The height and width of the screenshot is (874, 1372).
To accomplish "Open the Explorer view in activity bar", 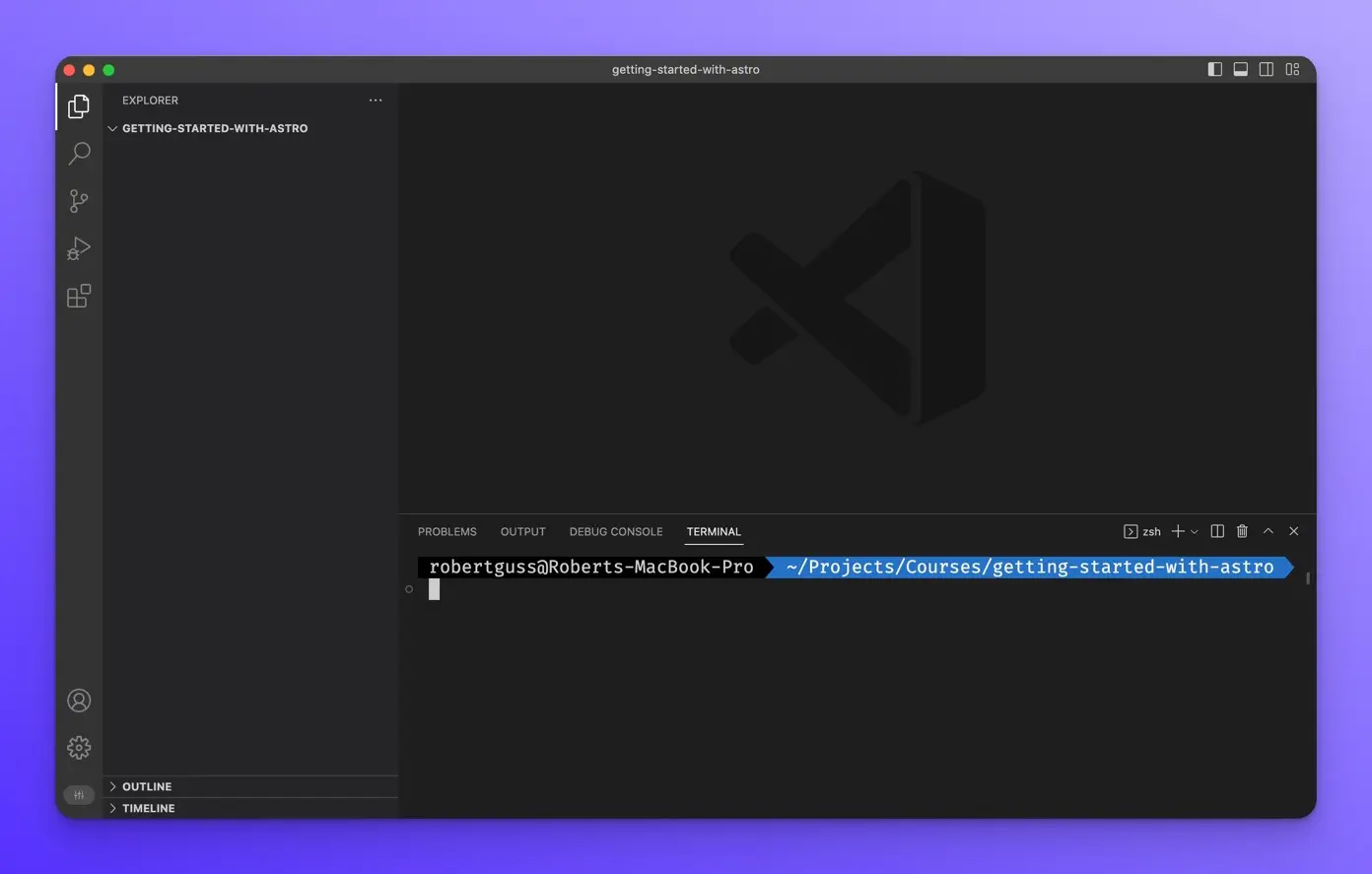I will 79,106.
